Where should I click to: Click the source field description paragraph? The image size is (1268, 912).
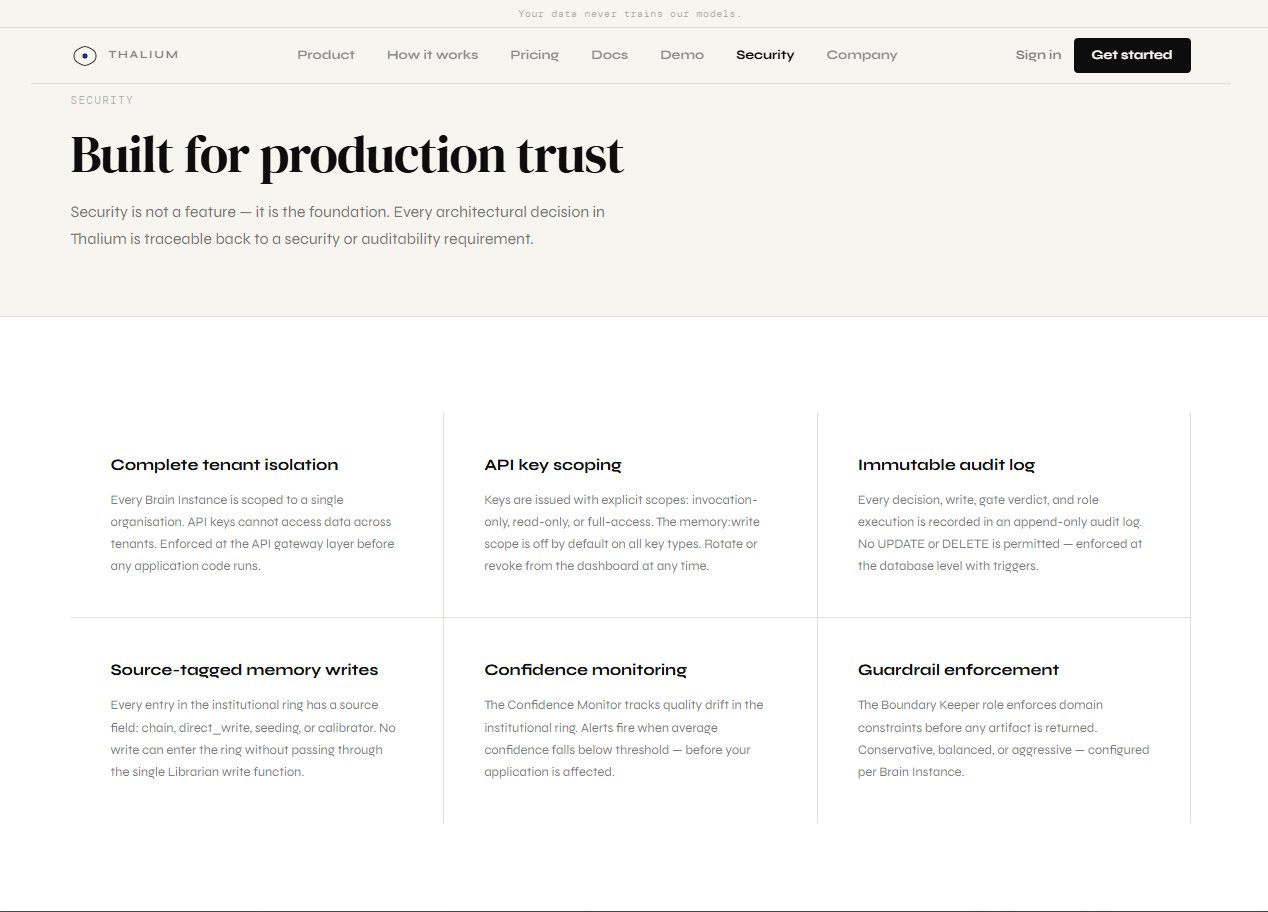[x=254, y=738]
